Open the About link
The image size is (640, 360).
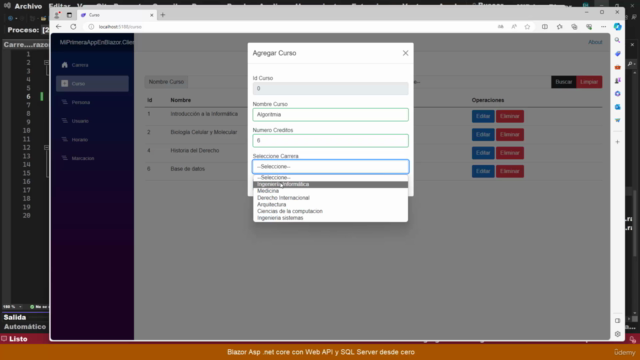coord(595,42)
